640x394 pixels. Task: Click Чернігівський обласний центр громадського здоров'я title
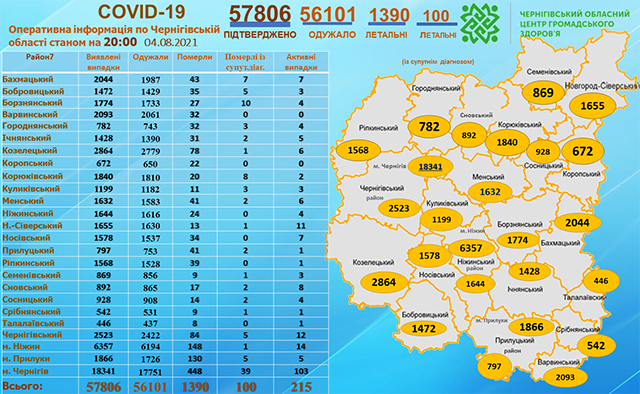point(575,24)
